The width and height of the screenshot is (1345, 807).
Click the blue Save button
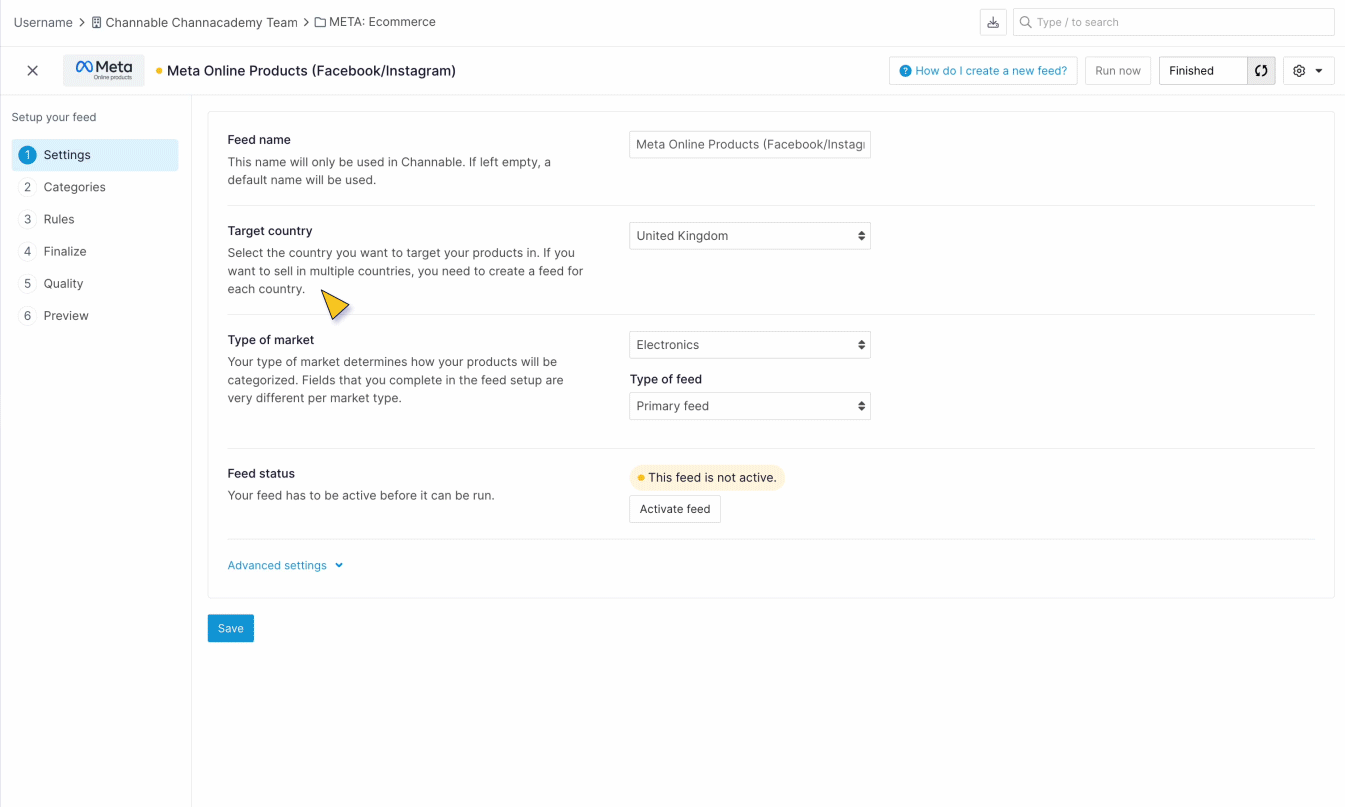pyautogui.click(x=230, y=628)
